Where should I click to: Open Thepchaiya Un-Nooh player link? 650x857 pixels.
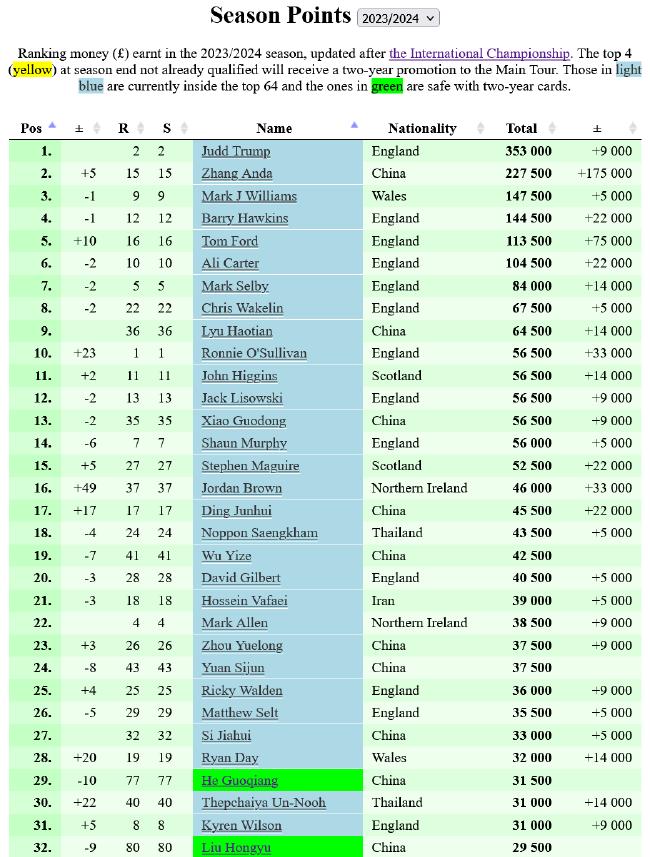point(263,803)
